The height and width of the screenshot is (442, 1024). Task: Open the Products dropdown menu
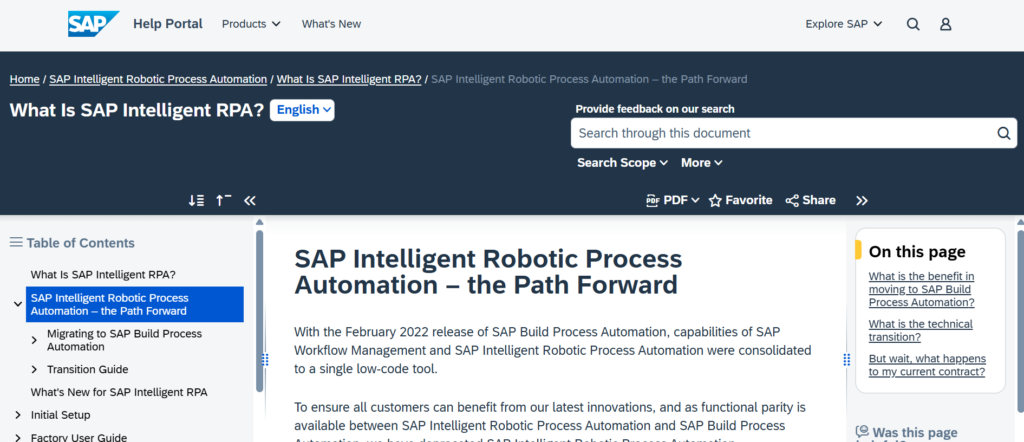click(251, 24)
